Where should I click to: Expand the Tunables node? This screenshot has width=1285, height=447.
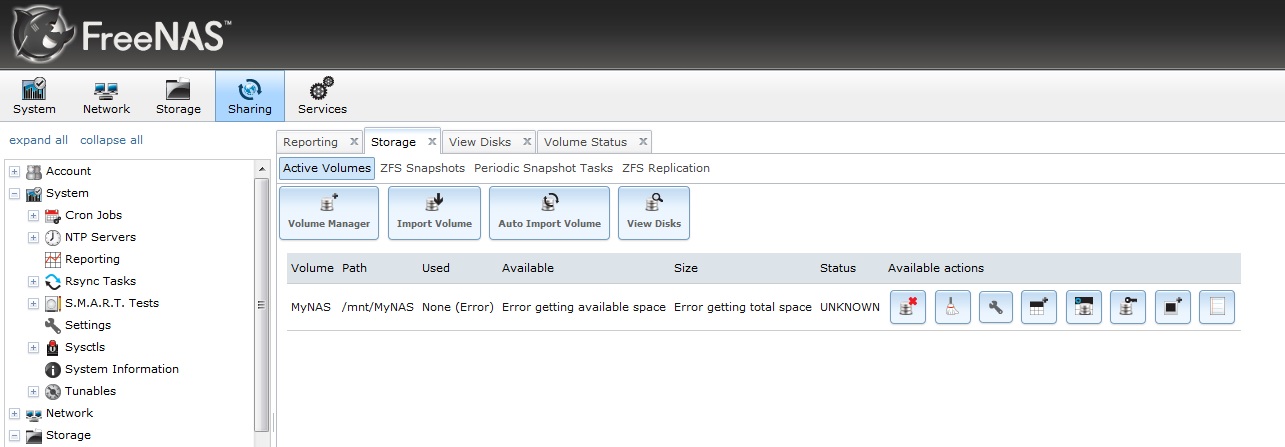pos(33,391)
